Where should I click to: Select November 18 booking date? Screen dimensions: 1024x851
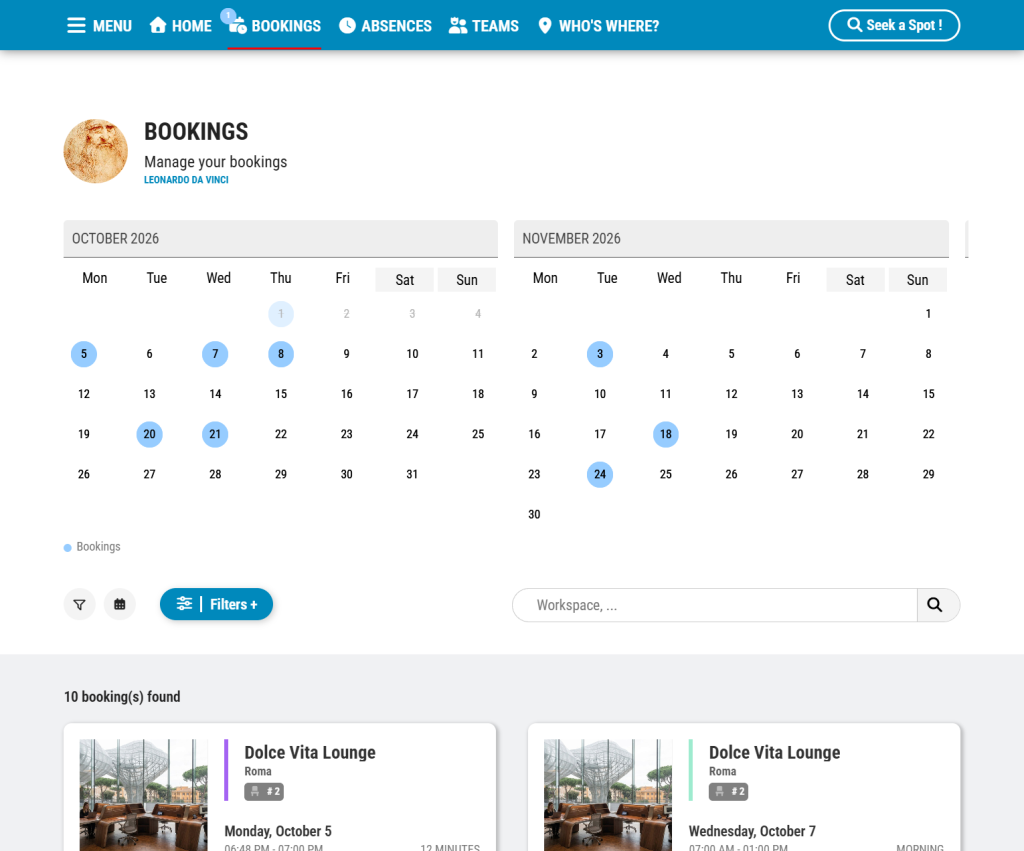665,434
